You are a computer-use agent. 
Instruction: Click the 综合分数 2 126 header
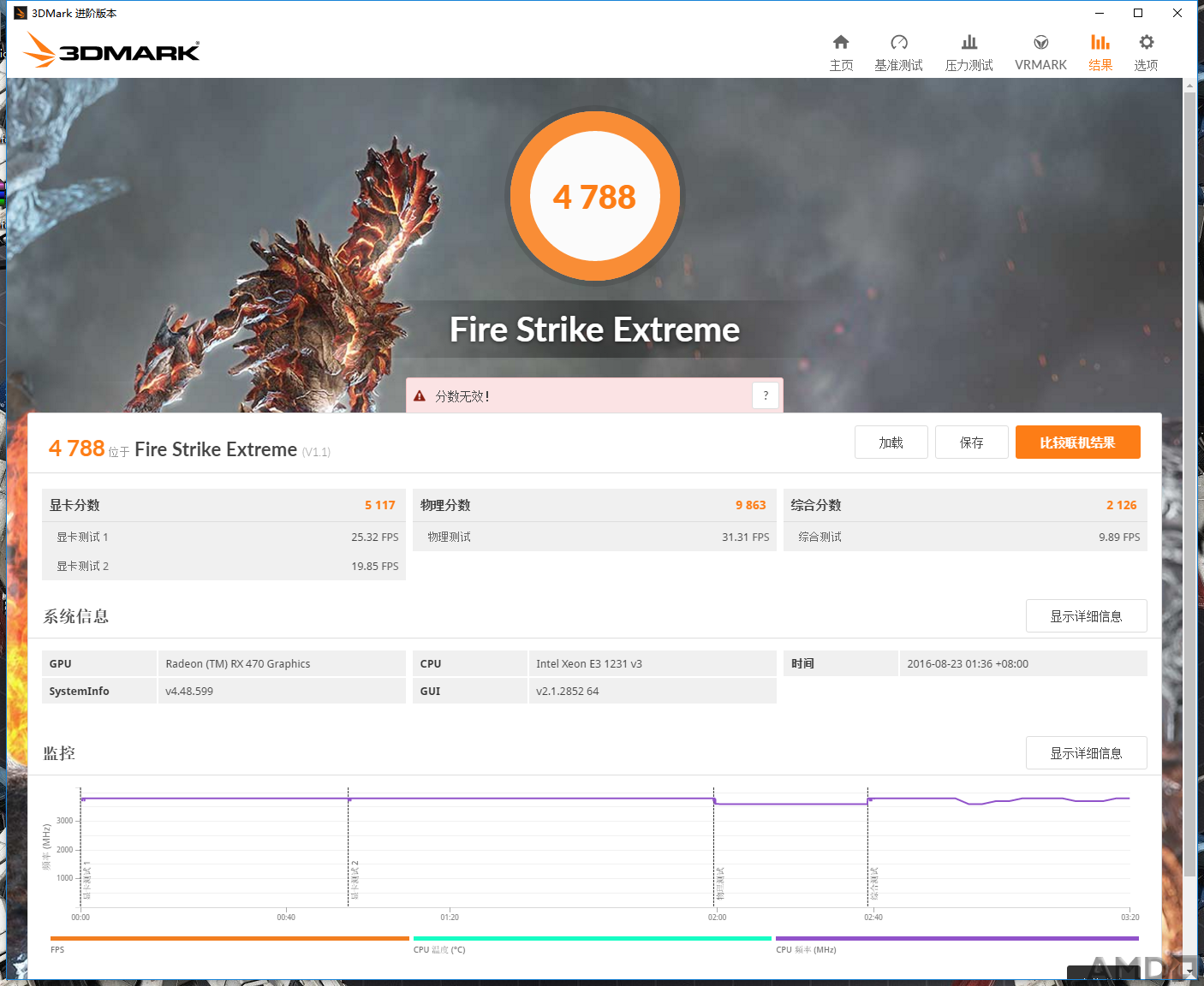(965, 505)
